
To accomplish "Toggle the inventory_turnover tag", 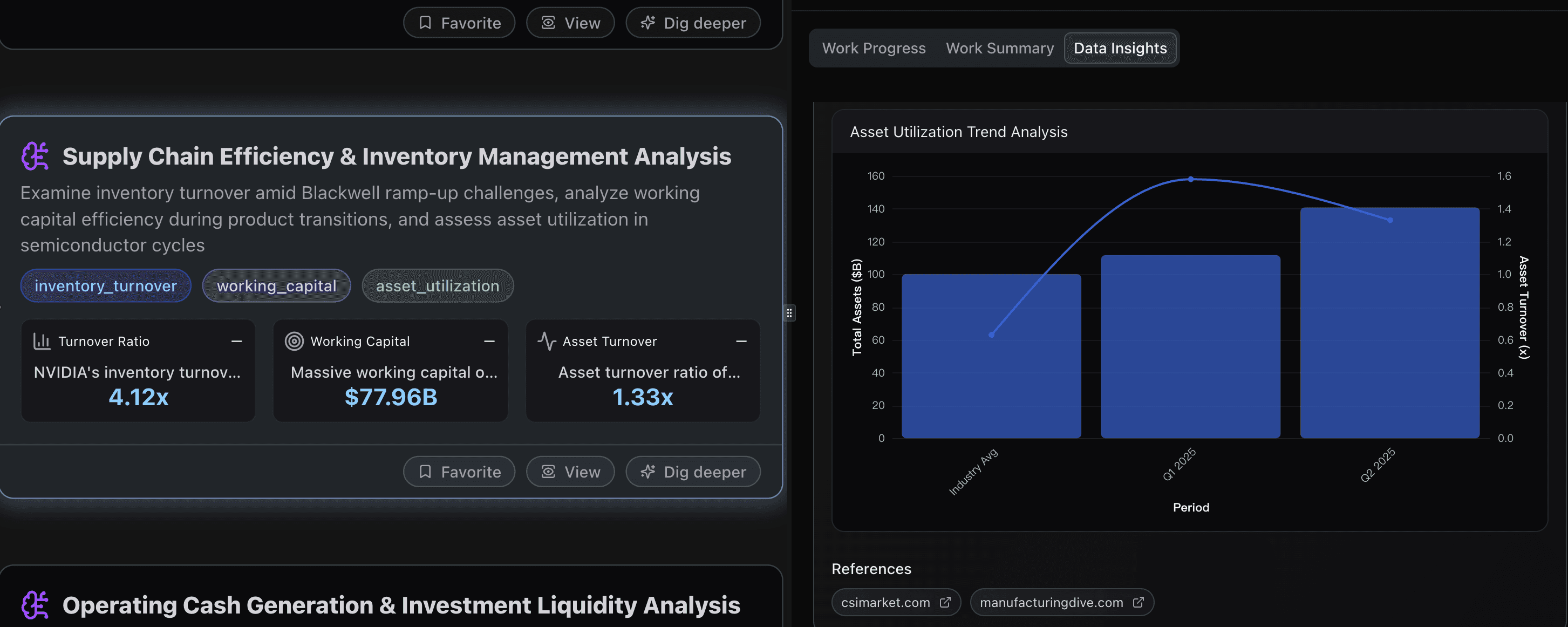I will (x=106, y=285).
